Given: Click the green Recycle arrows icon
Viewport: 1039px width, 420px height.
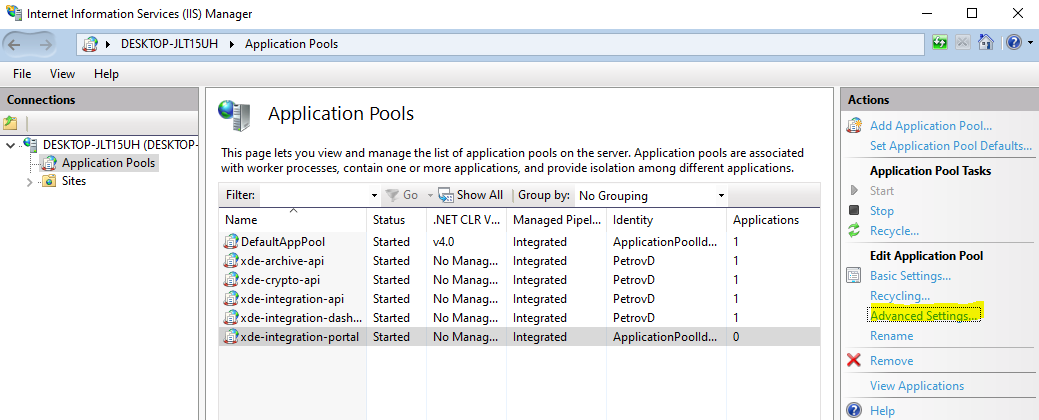Looking at the screenshot, I should click(855, 231).
